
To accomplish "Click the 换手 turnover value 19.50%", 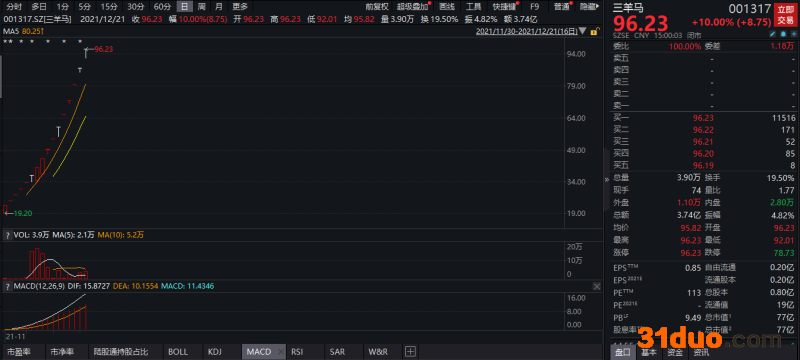I will [x=781, y=178].
